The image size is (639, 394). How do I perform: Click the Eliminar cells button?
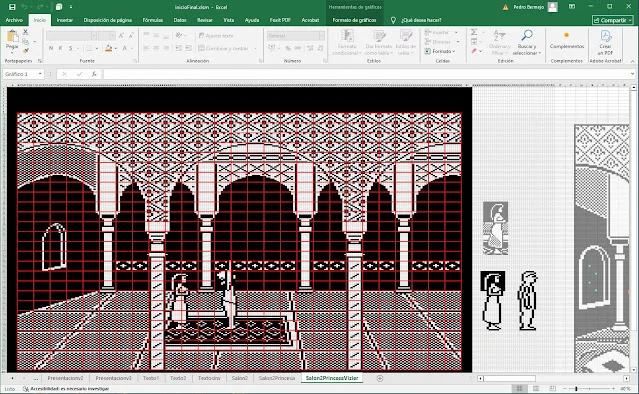pos(441,42)
